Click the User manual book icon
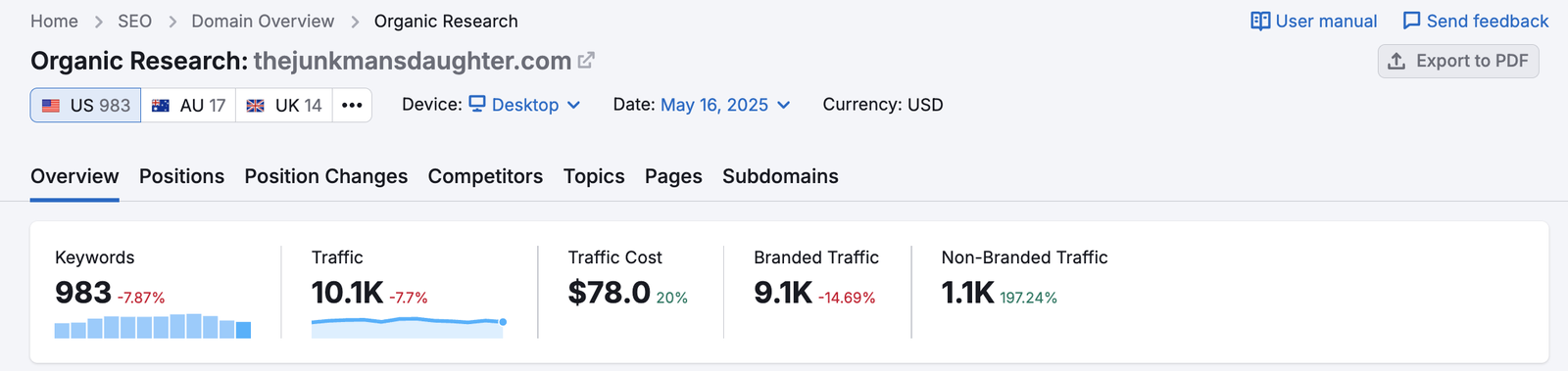The width and height of the screenshot is (1568, 371). (x=1260, y=22)
